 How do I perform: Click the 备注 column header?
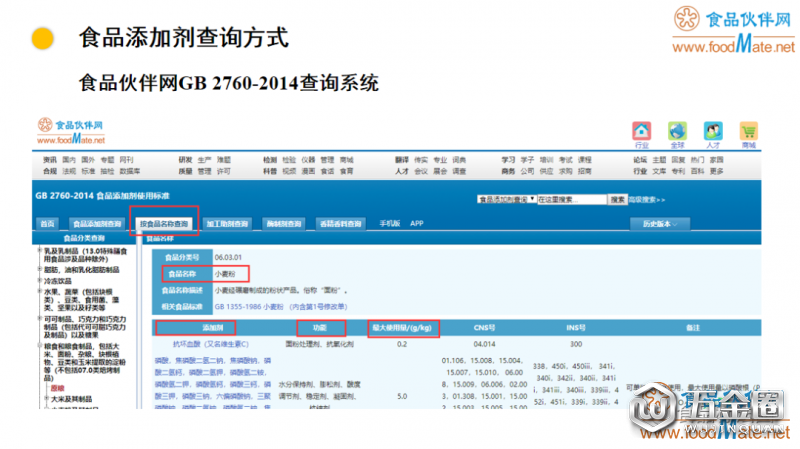(x=693, y=328)
